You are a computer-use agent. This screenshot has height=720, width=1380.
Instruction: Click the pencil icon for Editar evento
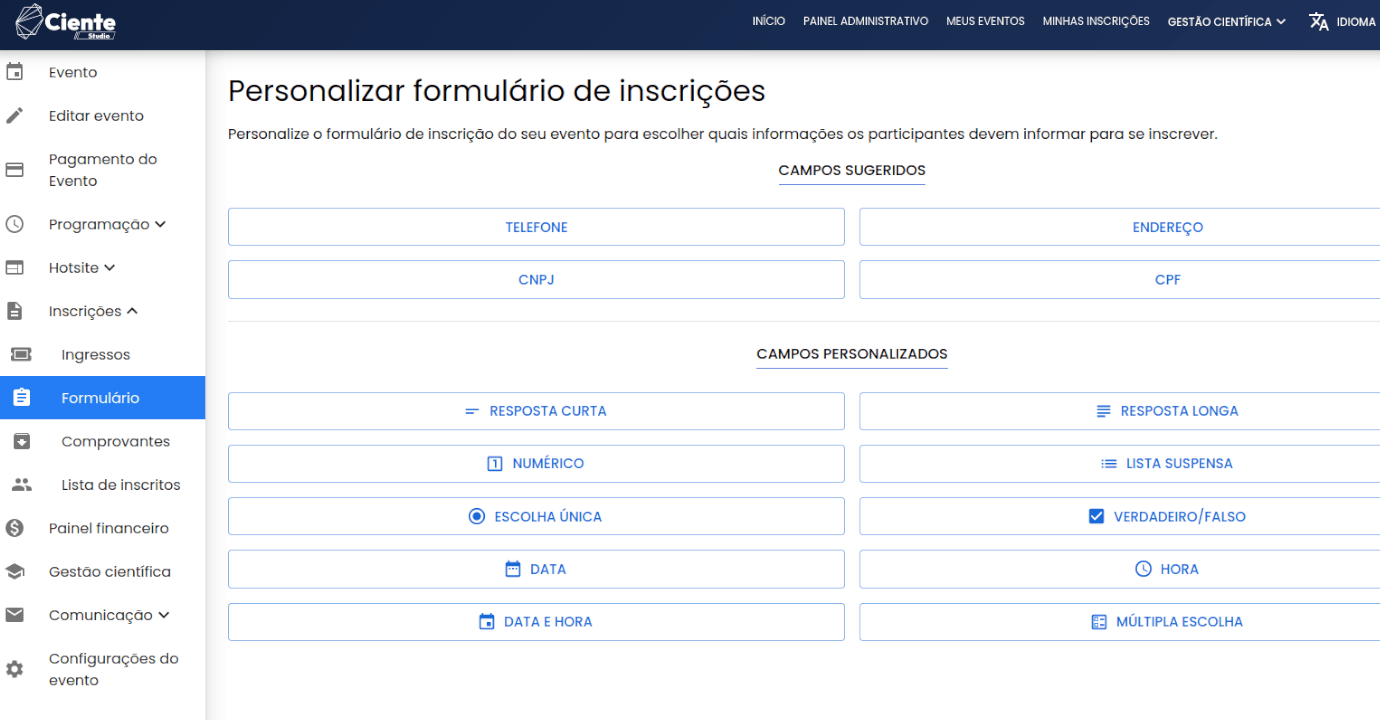tap(15, 116)
